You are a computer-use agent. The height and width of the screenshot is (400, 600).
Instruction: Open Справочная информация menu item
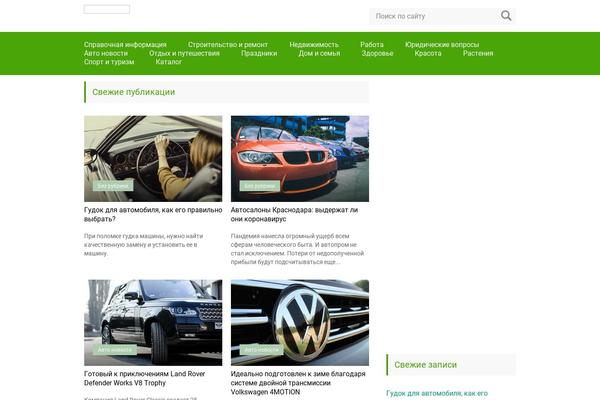125,45
